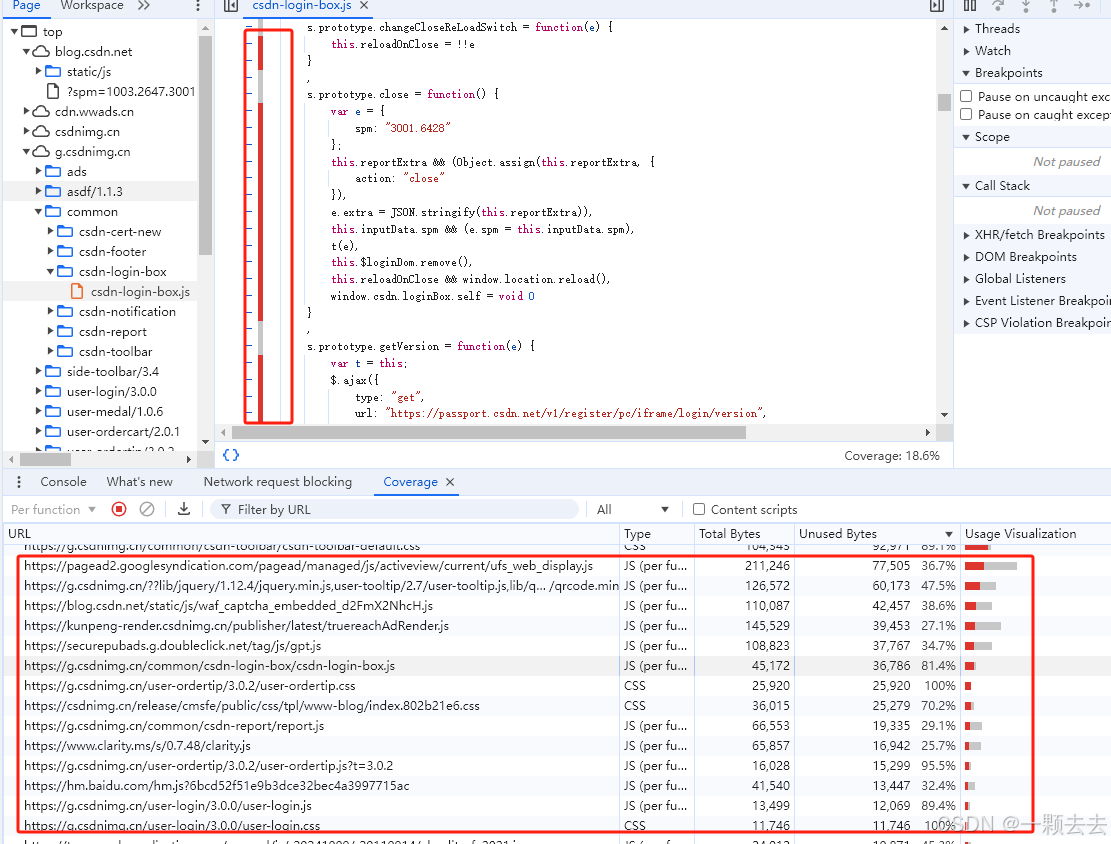Screen dimensions: 1111x844
Task: Close the Coverage drawer tab
Action: click(450, 482)
